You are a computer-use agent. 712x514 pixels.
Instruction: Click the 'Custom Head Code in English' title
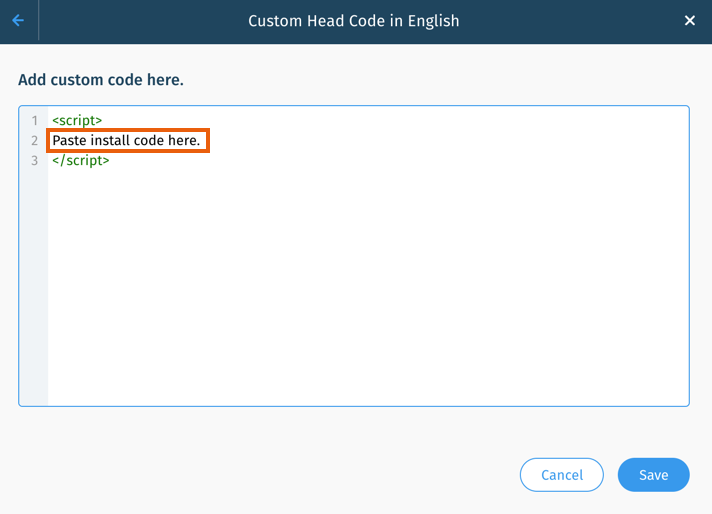click(x=354, y=21)
